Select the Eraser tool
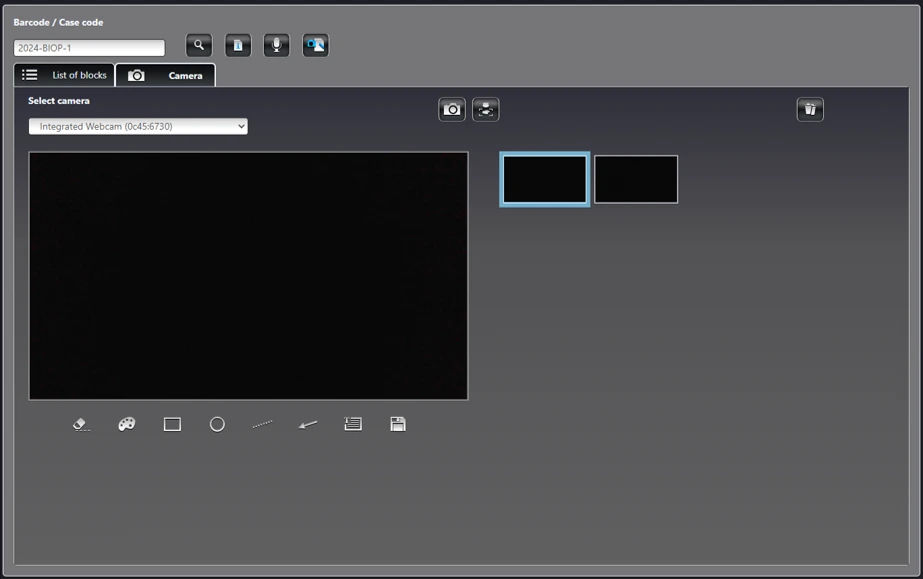The width and height of the screenshot is (923, 579). click(x=81, y=424)
